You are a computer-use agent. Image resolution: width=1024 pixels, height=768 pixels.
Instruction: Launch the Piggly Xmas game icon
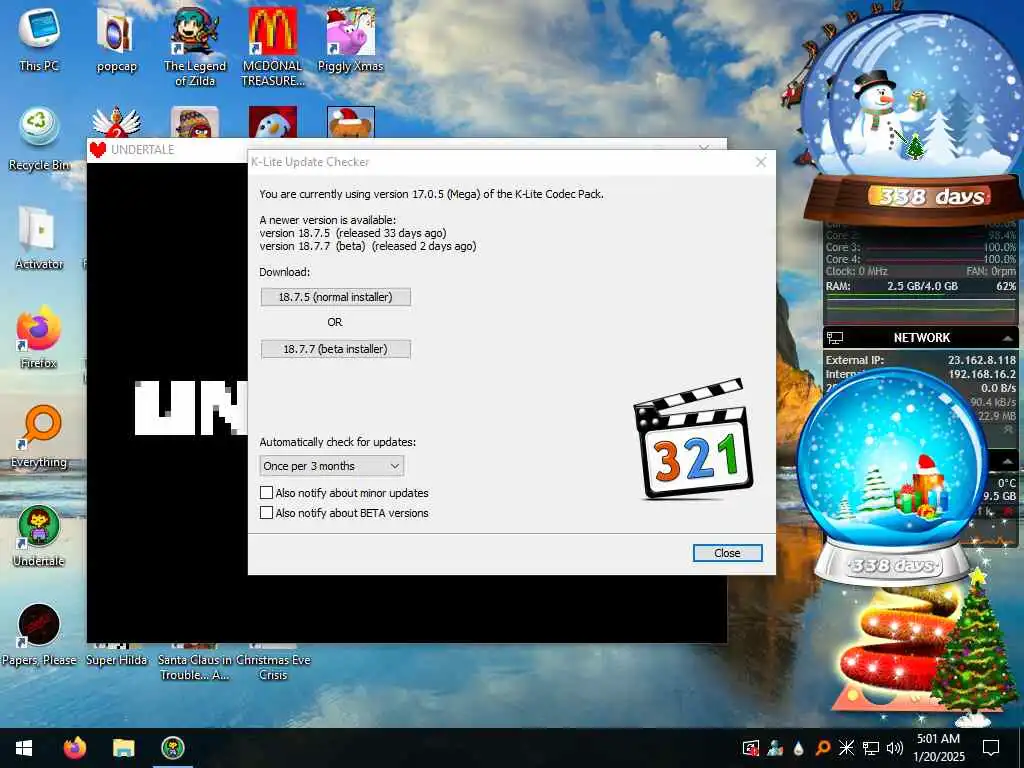tap(351, 40)
